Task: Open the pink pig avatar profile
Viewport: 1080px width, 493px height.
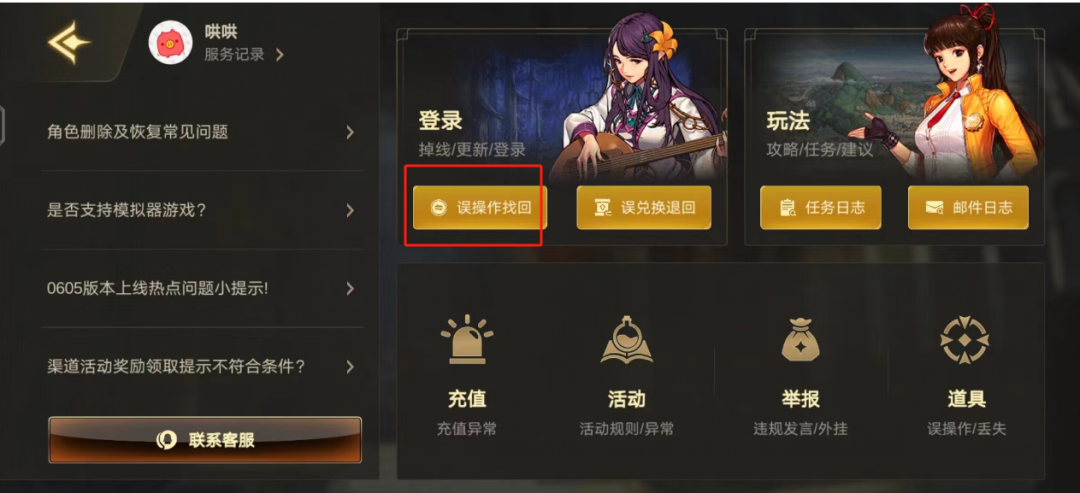Action: [171, 43]
